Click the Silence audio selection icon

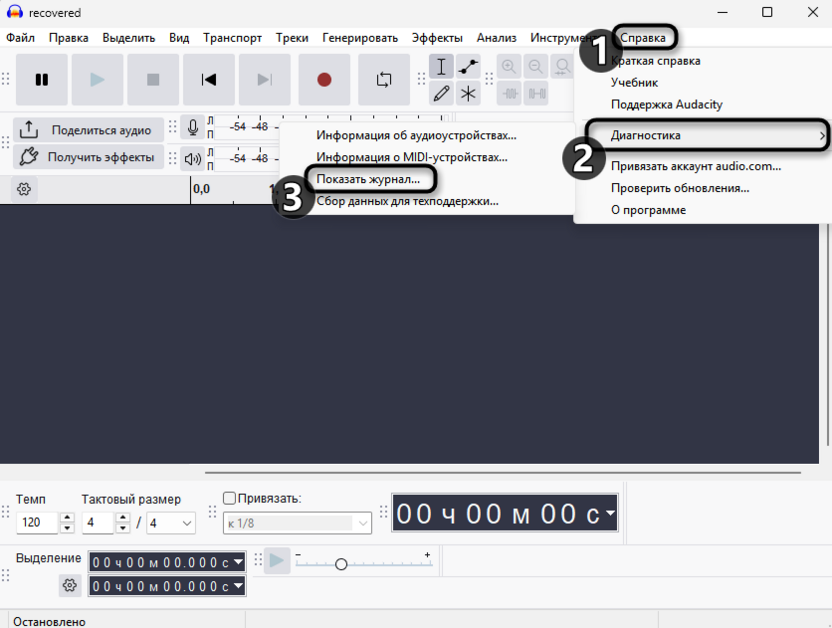(536, 94)
